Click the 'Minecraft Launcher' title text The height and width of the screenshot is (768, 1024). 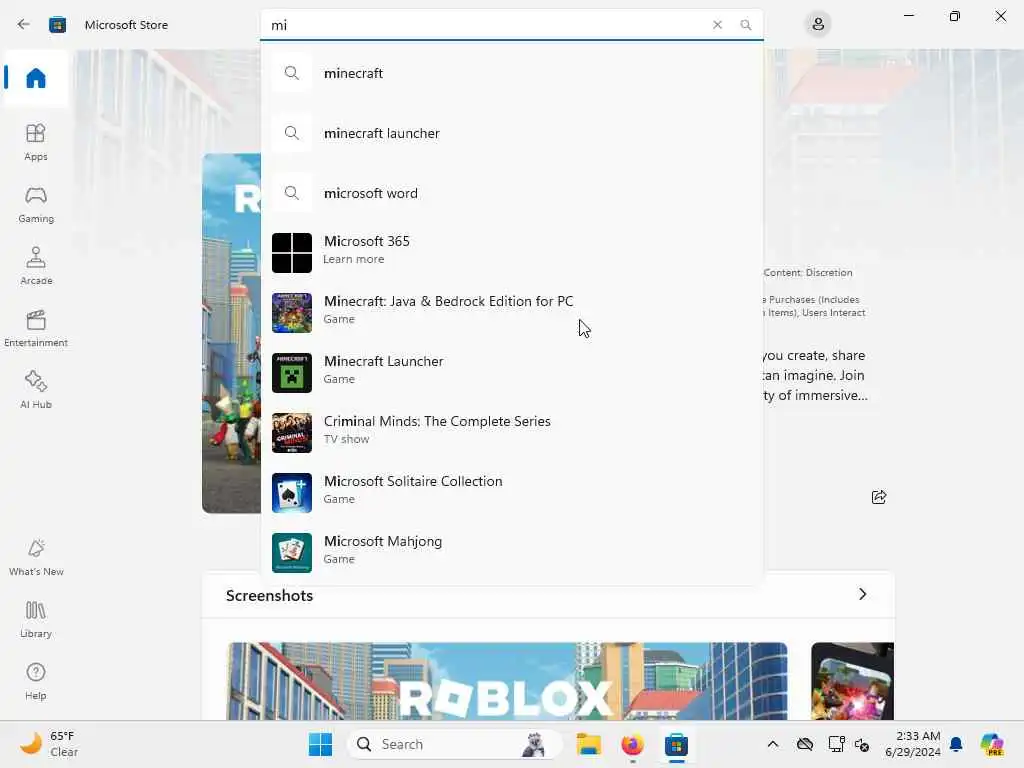383,361
